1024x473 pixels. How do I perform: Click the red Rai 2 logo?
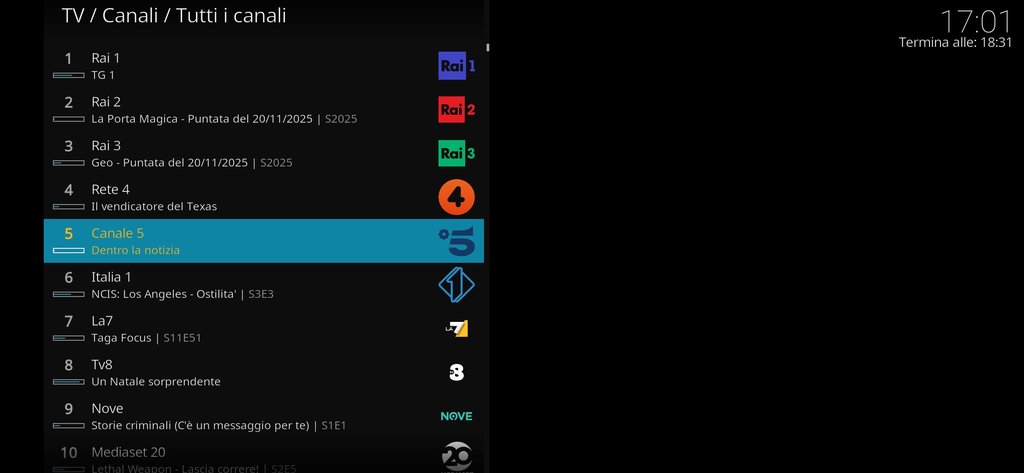point(456,110)
